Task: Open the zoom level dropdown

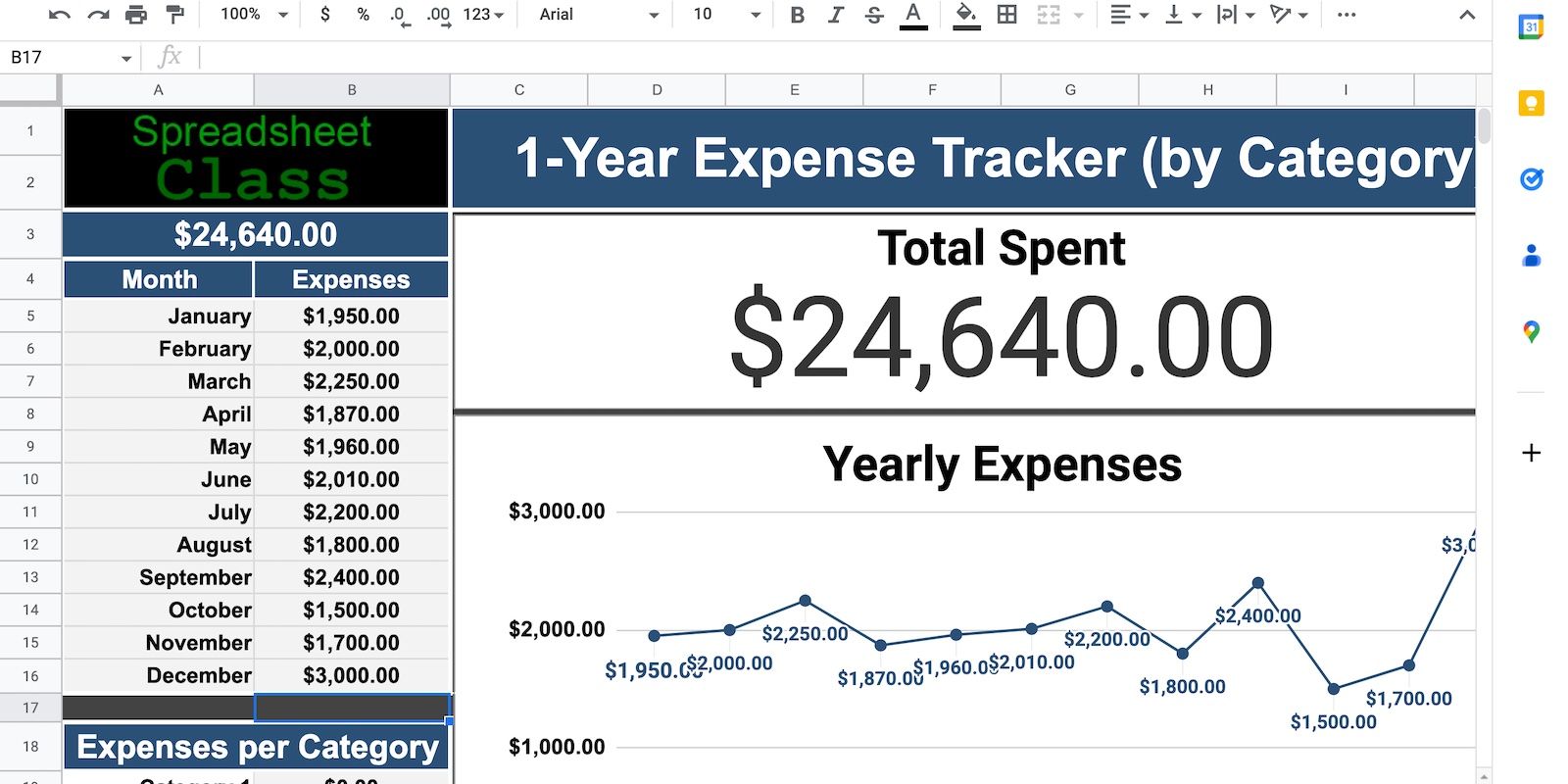Action: tap(254, 15)
